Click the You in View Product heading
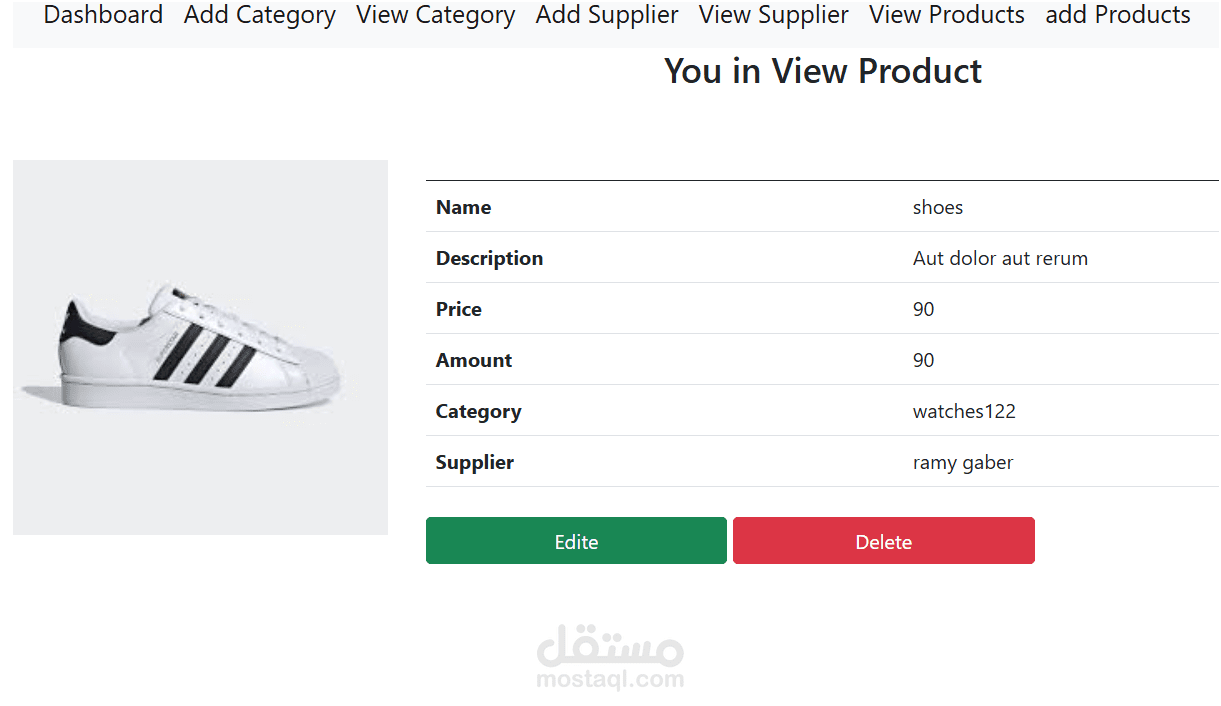 [823, 72]
